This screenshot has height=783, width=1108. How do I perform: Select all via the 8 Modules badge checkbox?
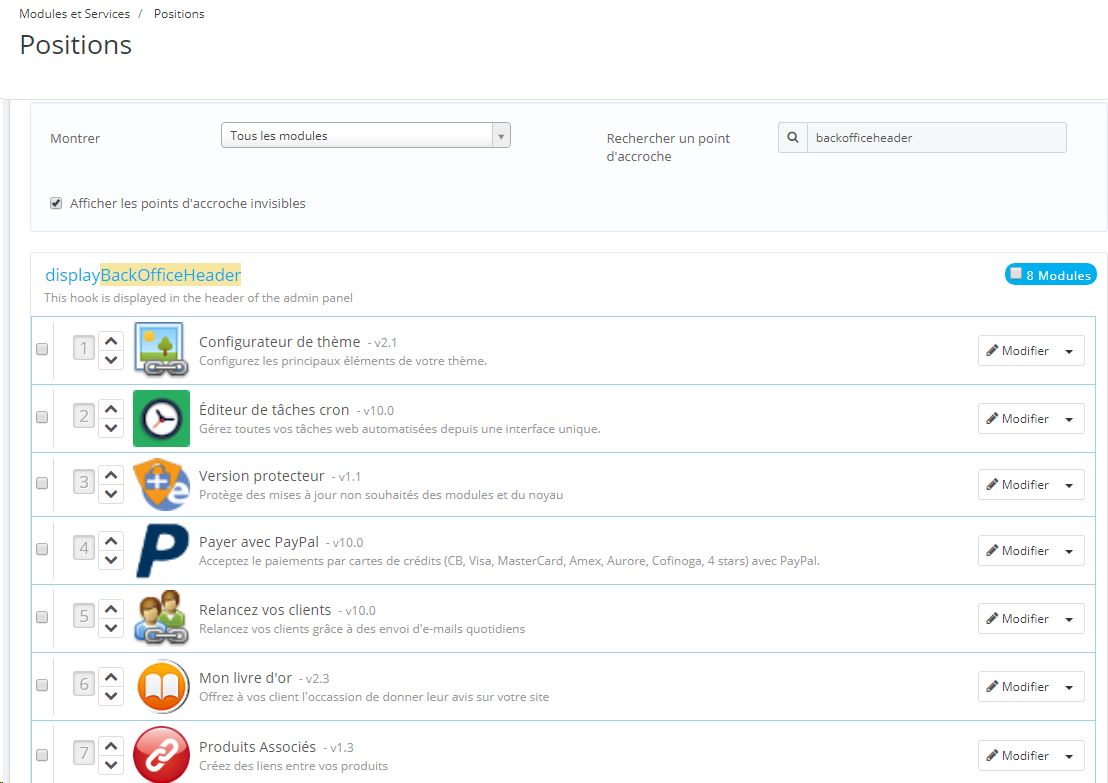pyautogui.click(x=1016, y=273)
